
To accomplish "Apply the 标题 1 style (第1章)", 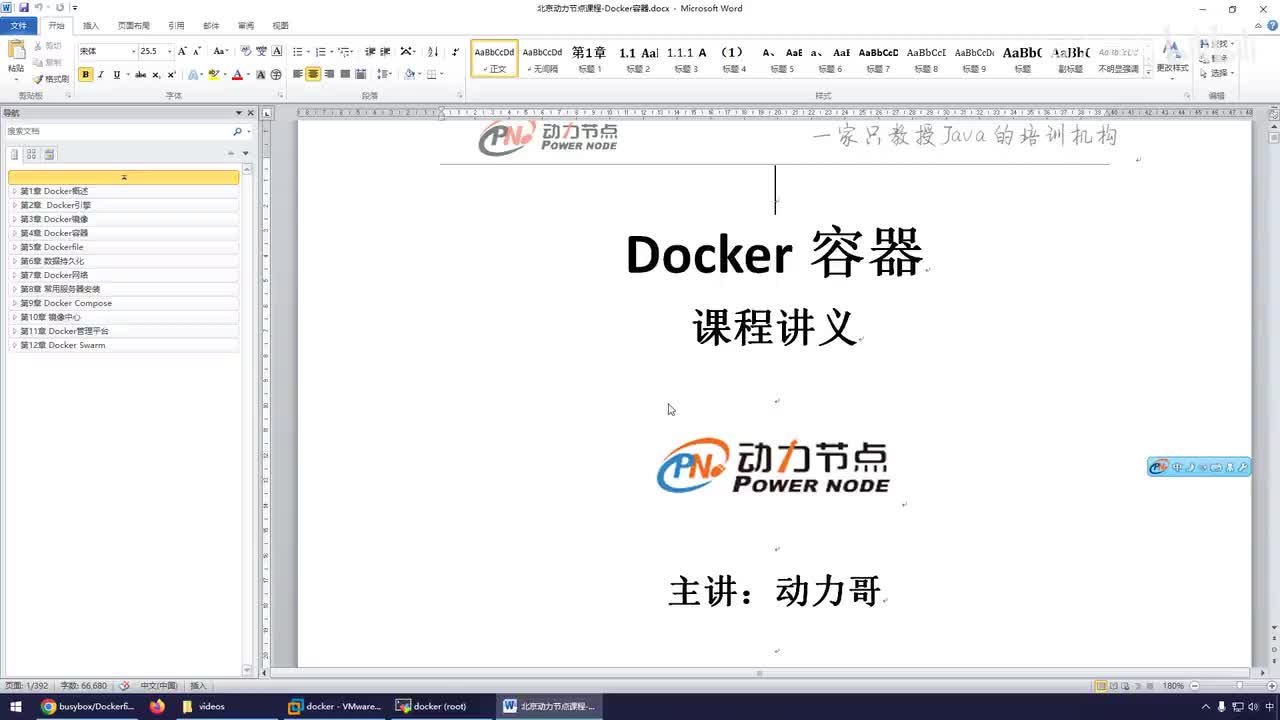I will pyautogui.click(x=589, y=58).
